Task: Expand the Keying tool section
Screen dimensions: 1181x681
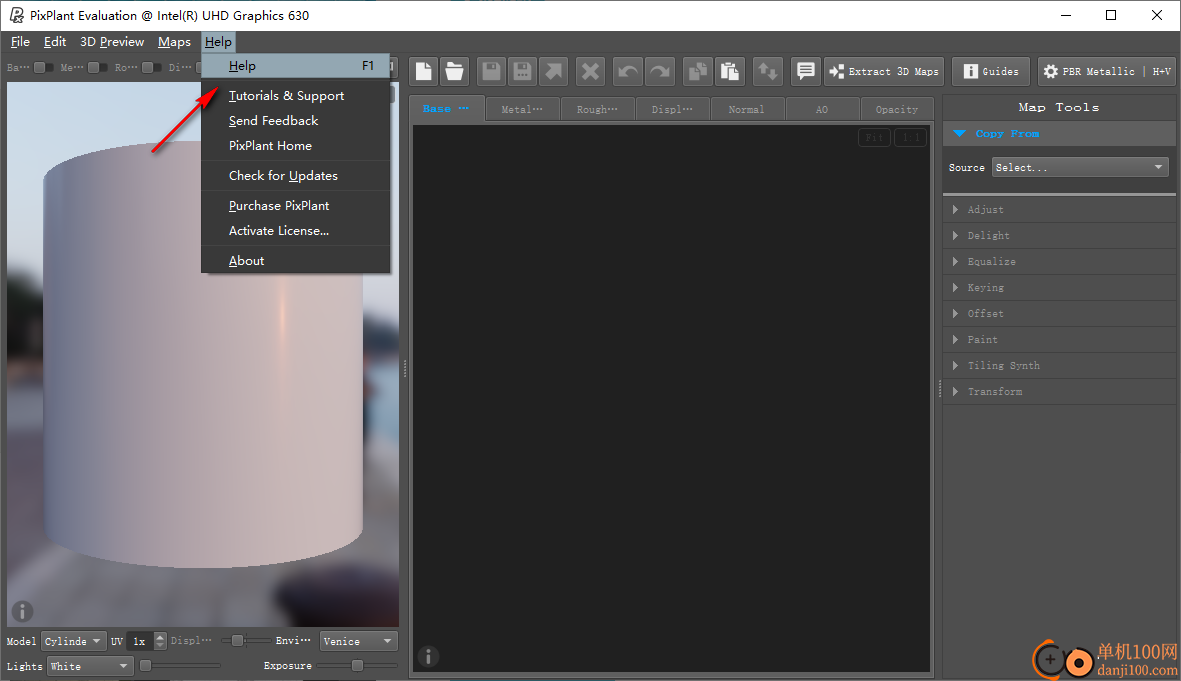Action: (x=1059, y=288)
